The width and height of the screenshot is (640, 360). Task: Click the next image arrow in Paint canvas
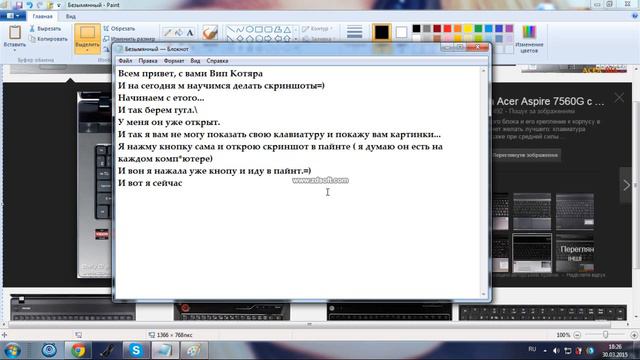click(627, 185)
